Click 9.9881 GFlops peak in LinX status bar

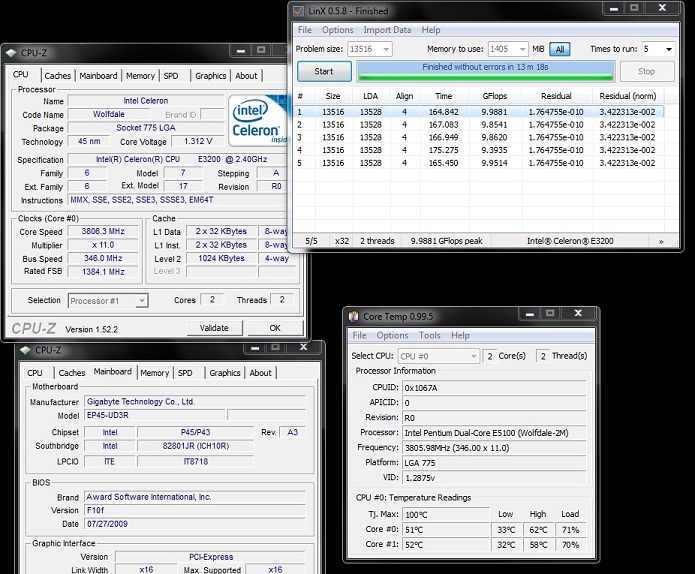446,241
